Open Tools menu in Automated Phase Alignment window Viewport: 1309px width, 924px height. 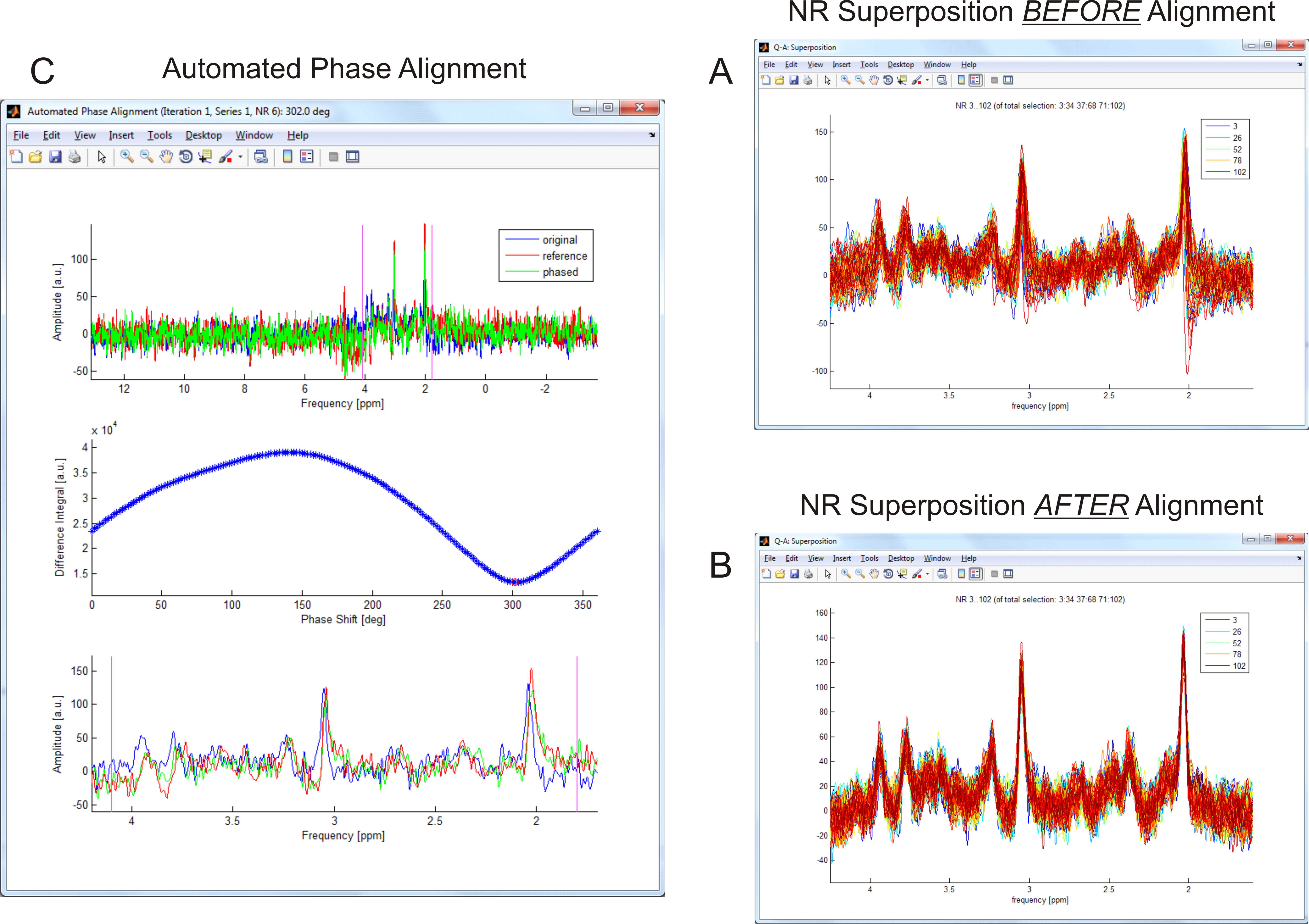[160, 135]
